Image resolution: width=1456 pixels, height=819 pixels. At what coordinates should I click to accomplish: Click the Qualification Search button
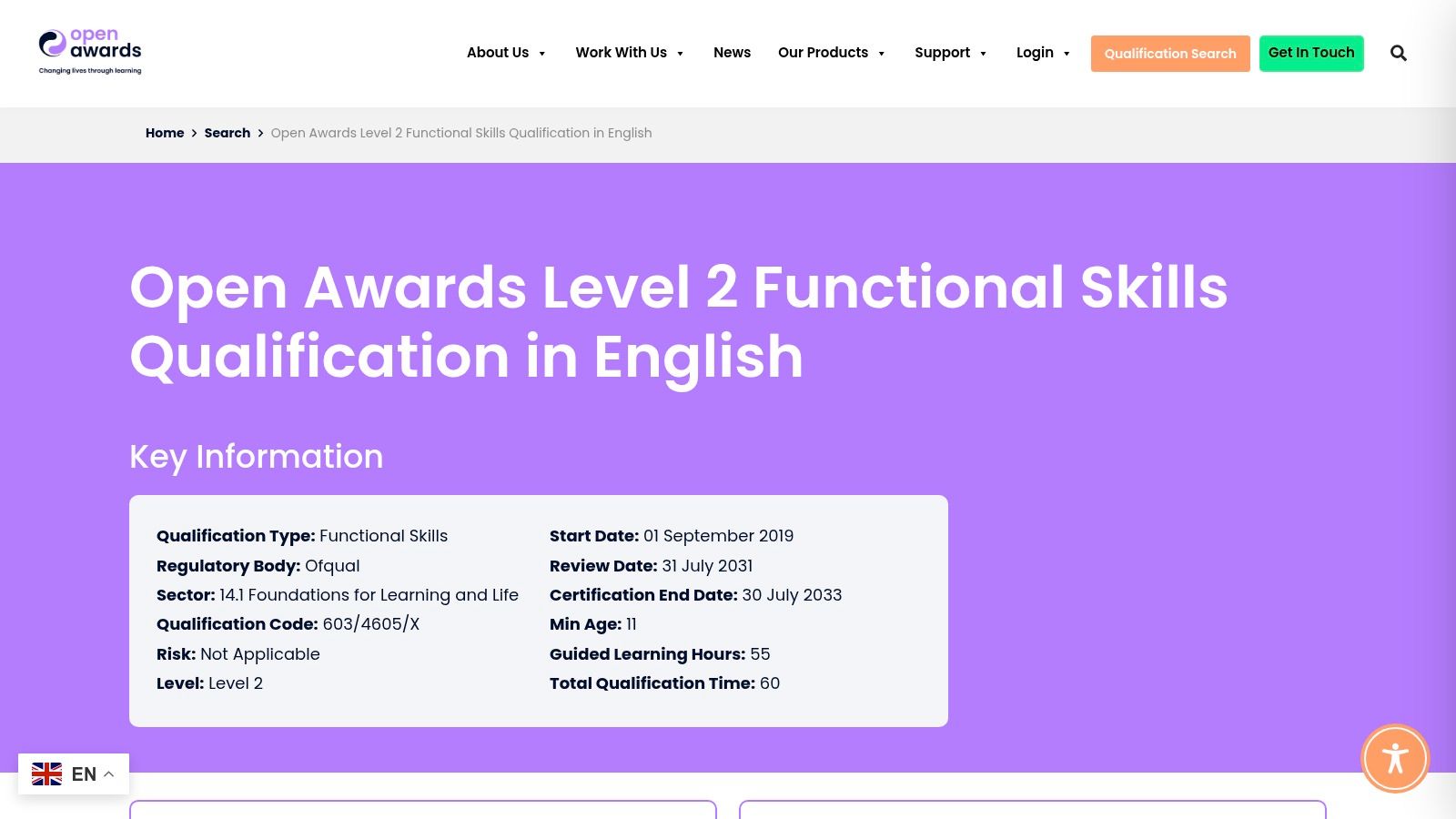(x=1170, y=54)
